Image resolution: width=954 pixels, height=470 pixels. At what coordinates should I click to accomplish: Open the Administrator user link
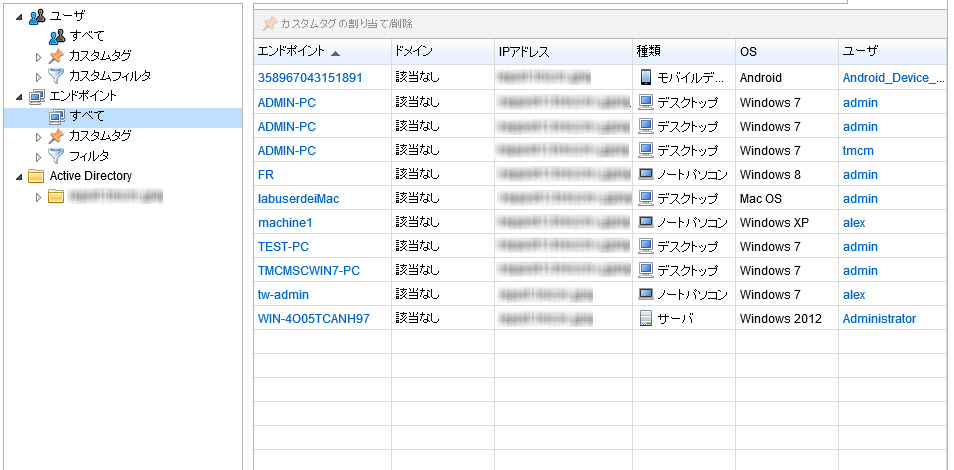point(879,319)
